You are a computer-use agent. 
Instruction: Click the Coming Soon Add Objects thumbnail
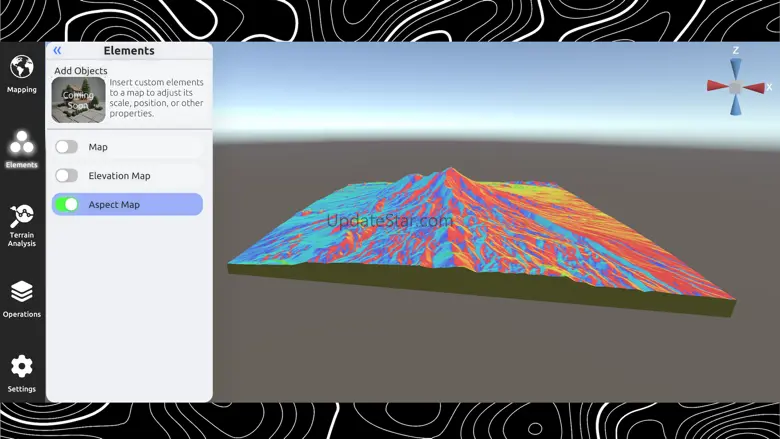point(79,100)
